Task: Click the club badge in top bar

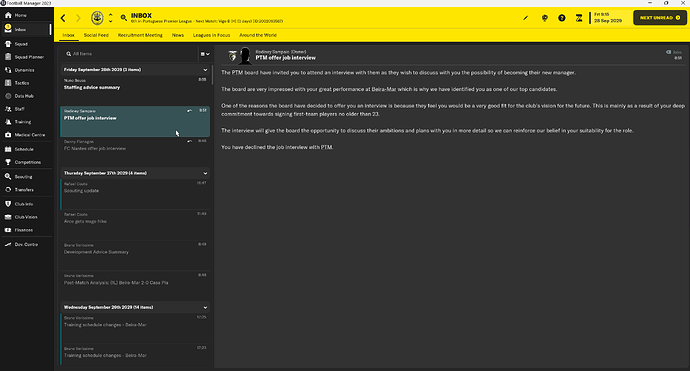Action: [x=97, y=18]
